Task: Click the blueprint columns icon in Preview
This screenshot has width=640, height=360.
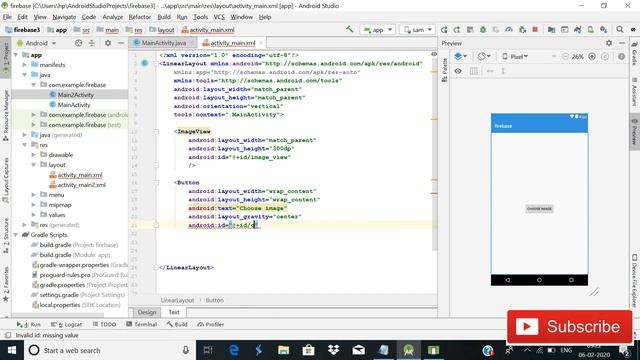Action: [473, 71]
